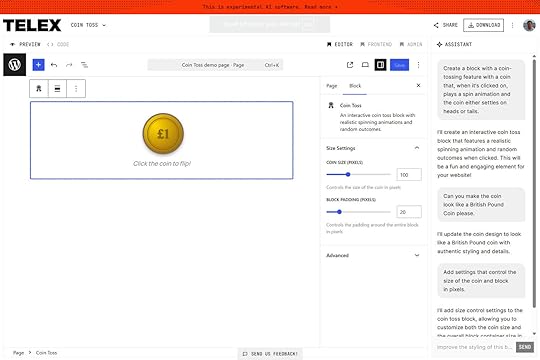Viewport: 540px width, 360px height.
Task: Select the Admin tab
Action: pos(411,44)
